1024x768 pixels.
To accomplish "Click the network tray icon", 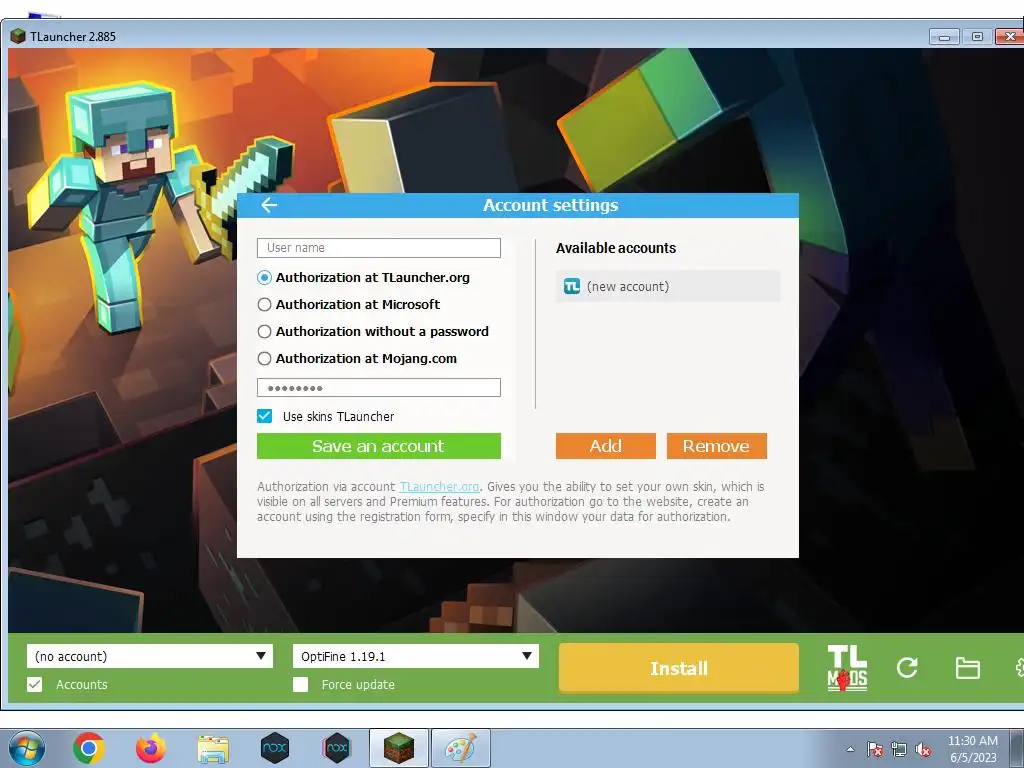I will 899,749.
